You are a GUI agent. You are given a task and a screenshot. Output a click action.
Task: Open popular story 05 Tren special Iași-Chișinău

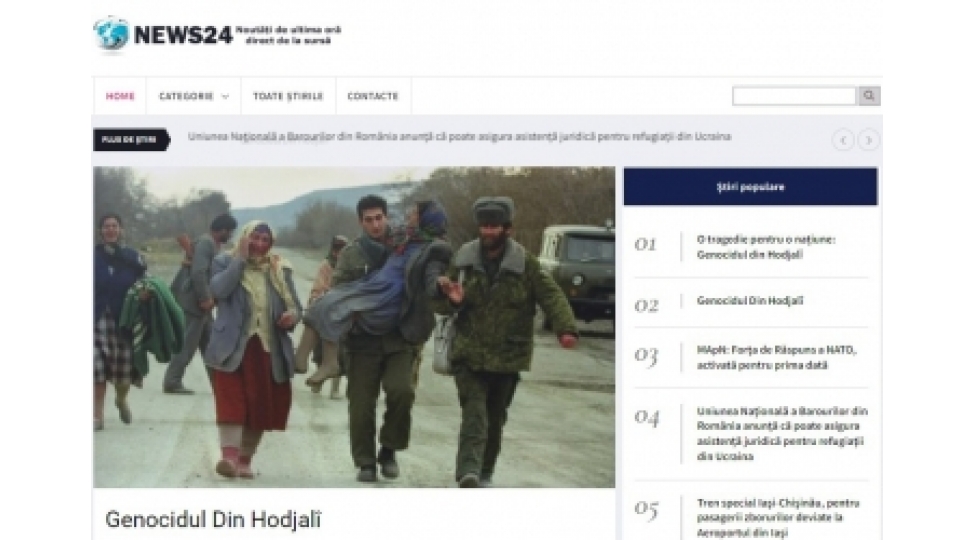pyautogui.click(x=778, y=518)
